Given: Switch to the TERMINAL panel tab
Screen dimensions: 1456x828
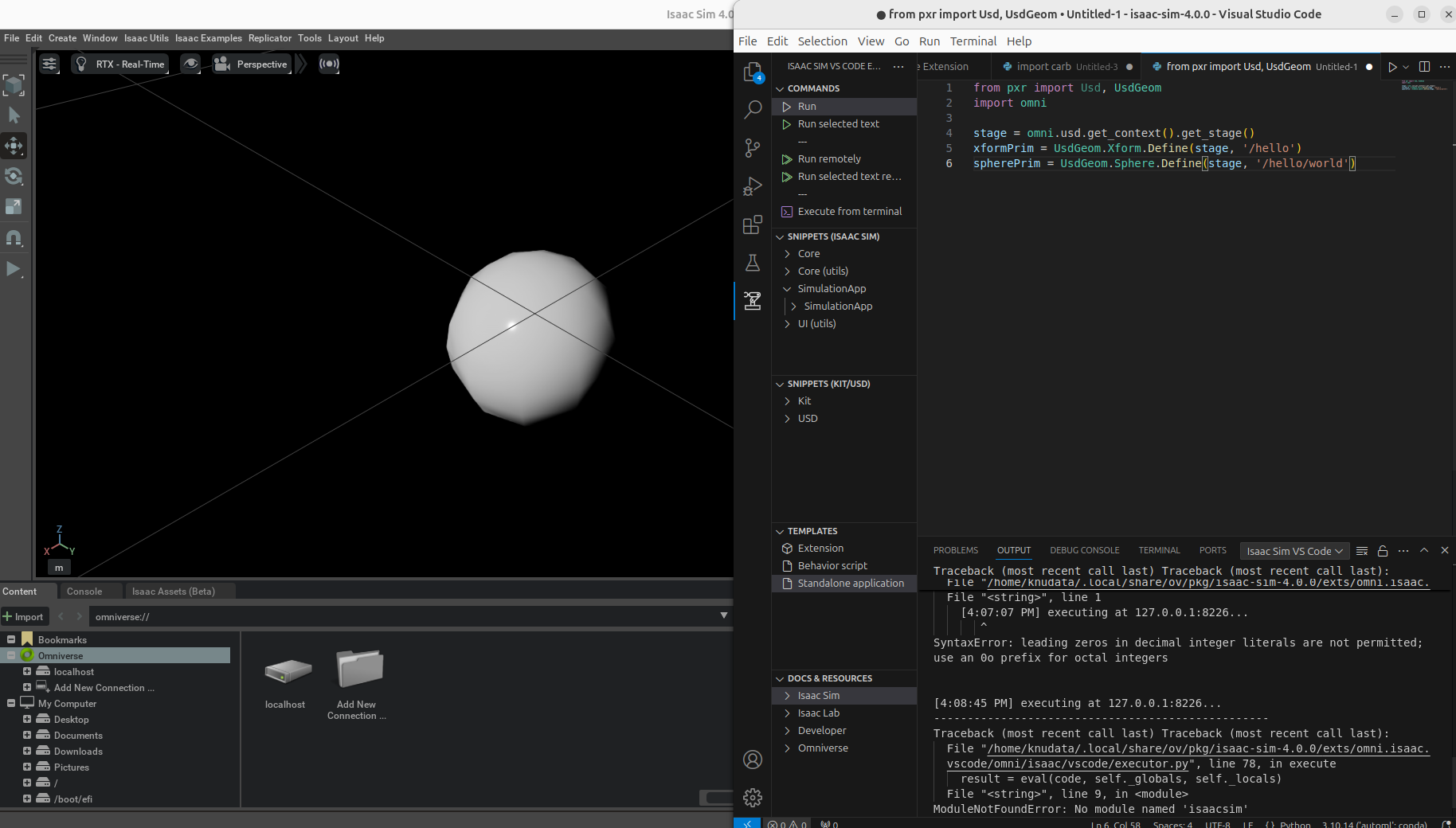Looking at the screenshot, I should click(x=1158, y=550).
